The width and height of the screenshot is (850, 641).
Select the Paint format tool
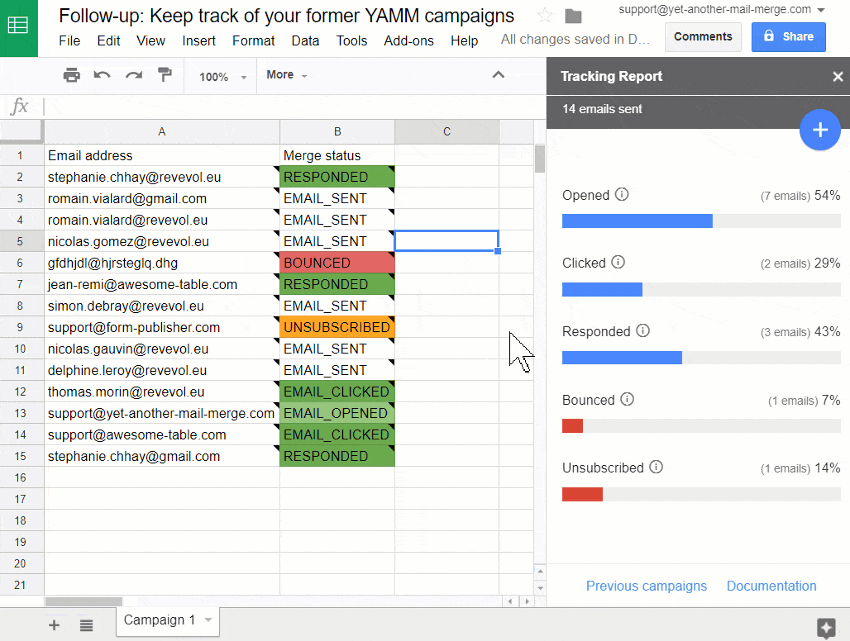point(165,74)
